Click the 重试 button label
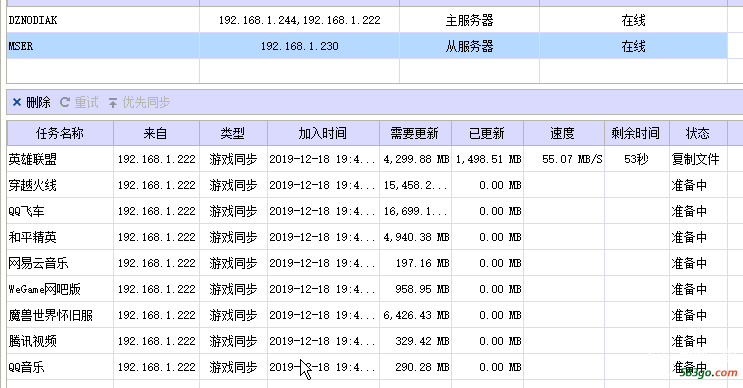The image size is (743, 388). tap(86, 102)
